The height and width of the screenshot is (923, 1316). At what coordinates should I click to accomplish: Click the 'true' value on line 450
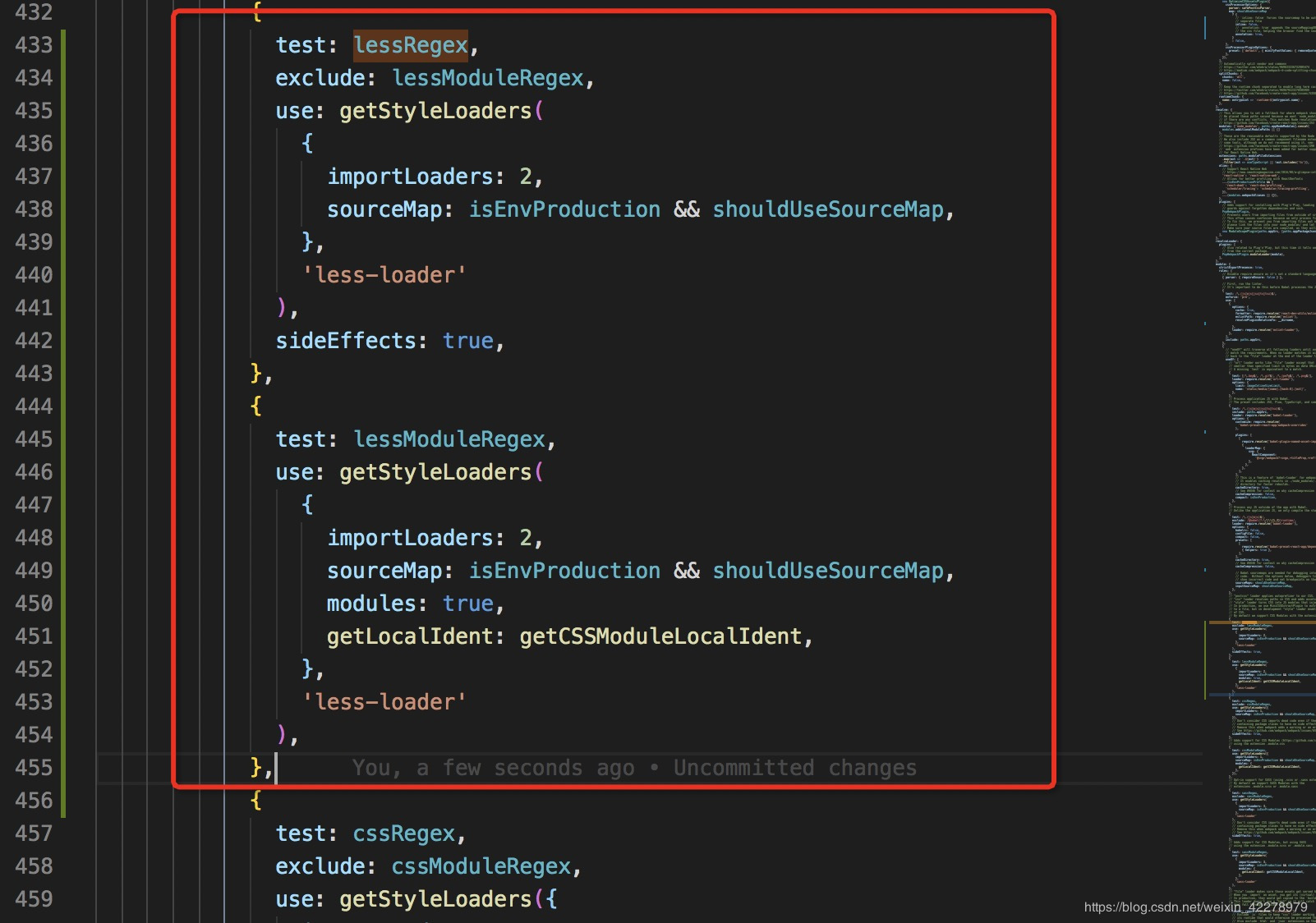[x=468, y=604]
